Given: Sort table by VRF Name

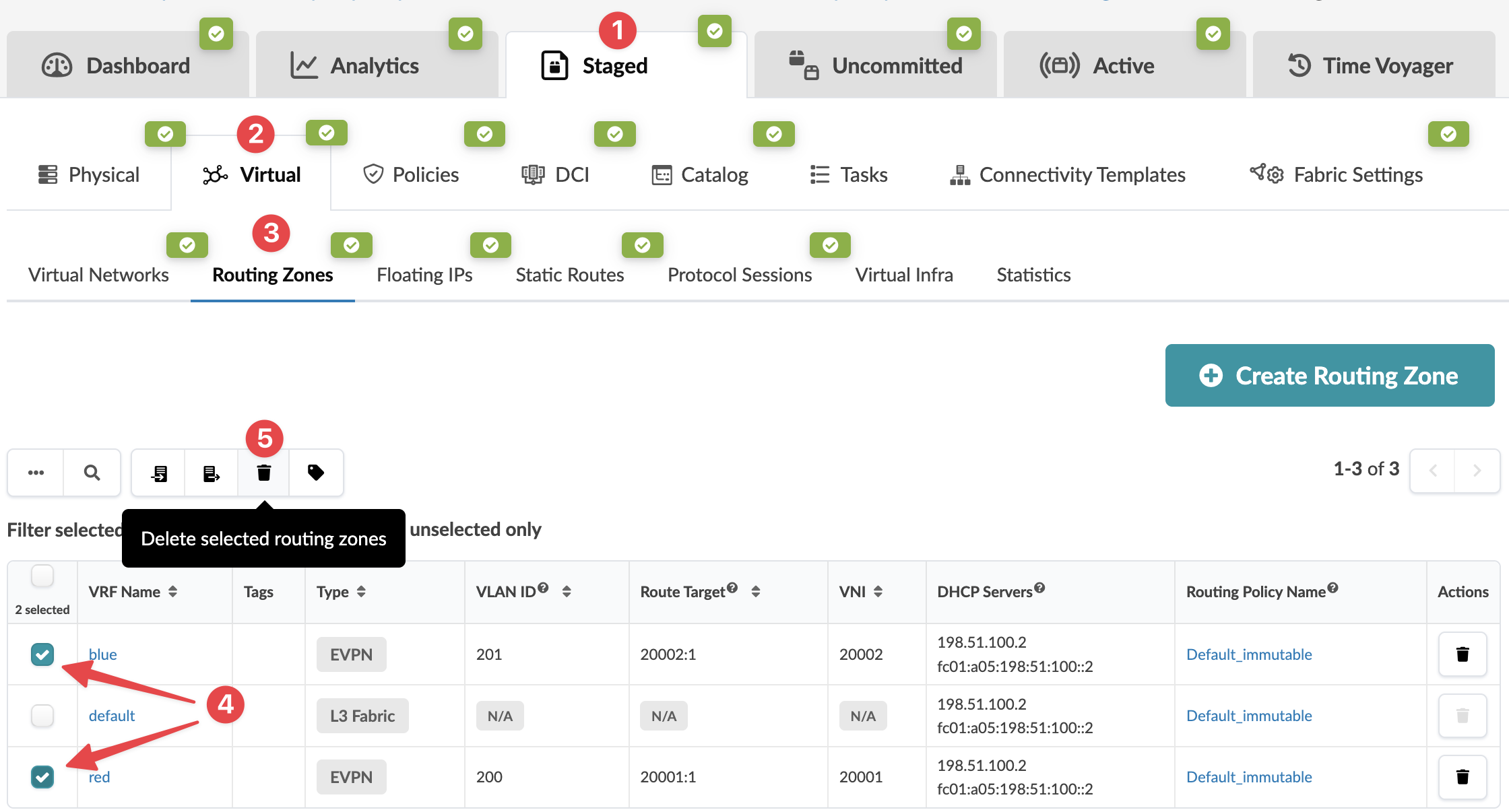Looking at the screenshot, I should [173, 591].
